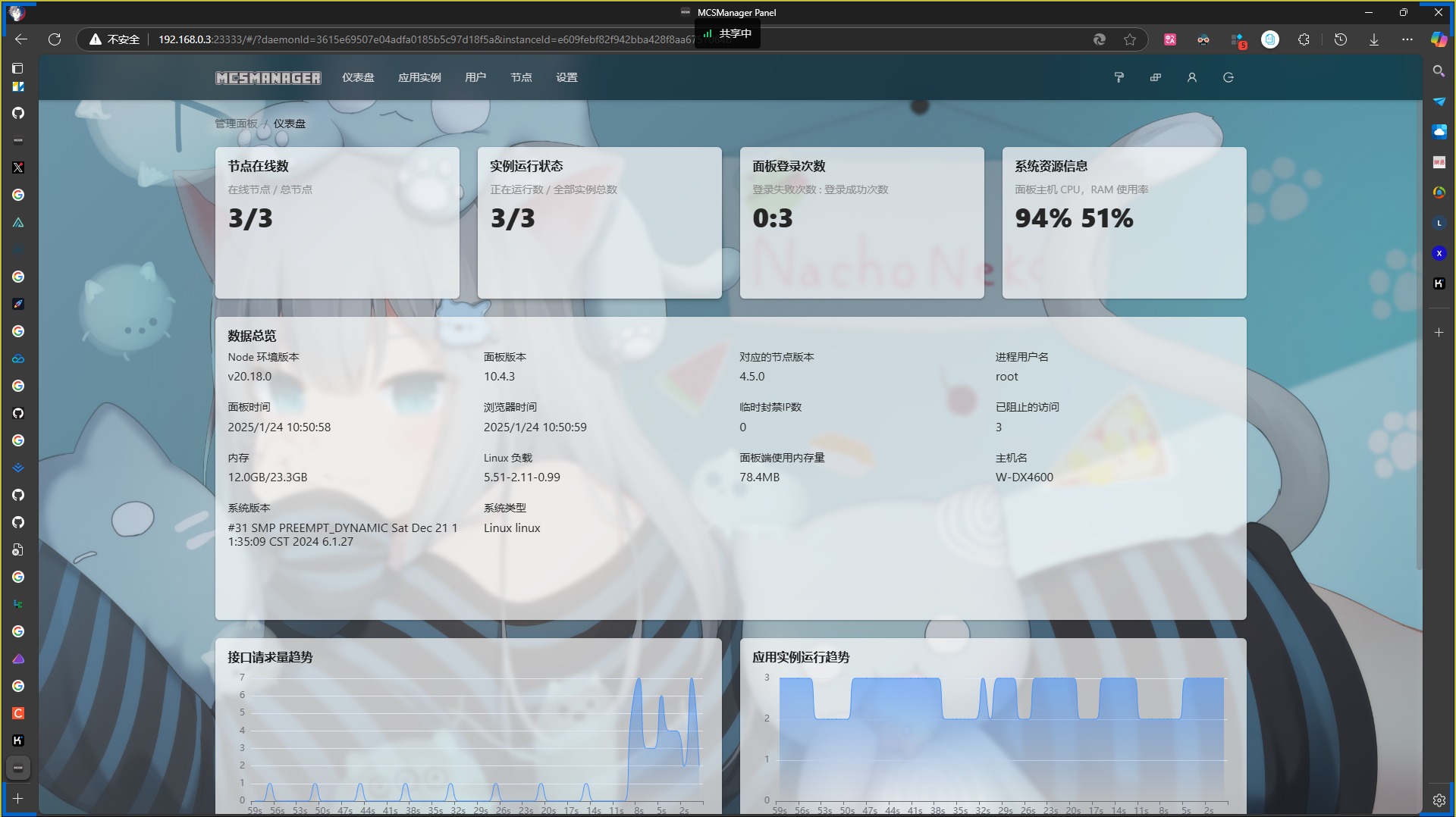Open the Copilot icon in the browser

pyautogui.click(x=1438, y=39)
